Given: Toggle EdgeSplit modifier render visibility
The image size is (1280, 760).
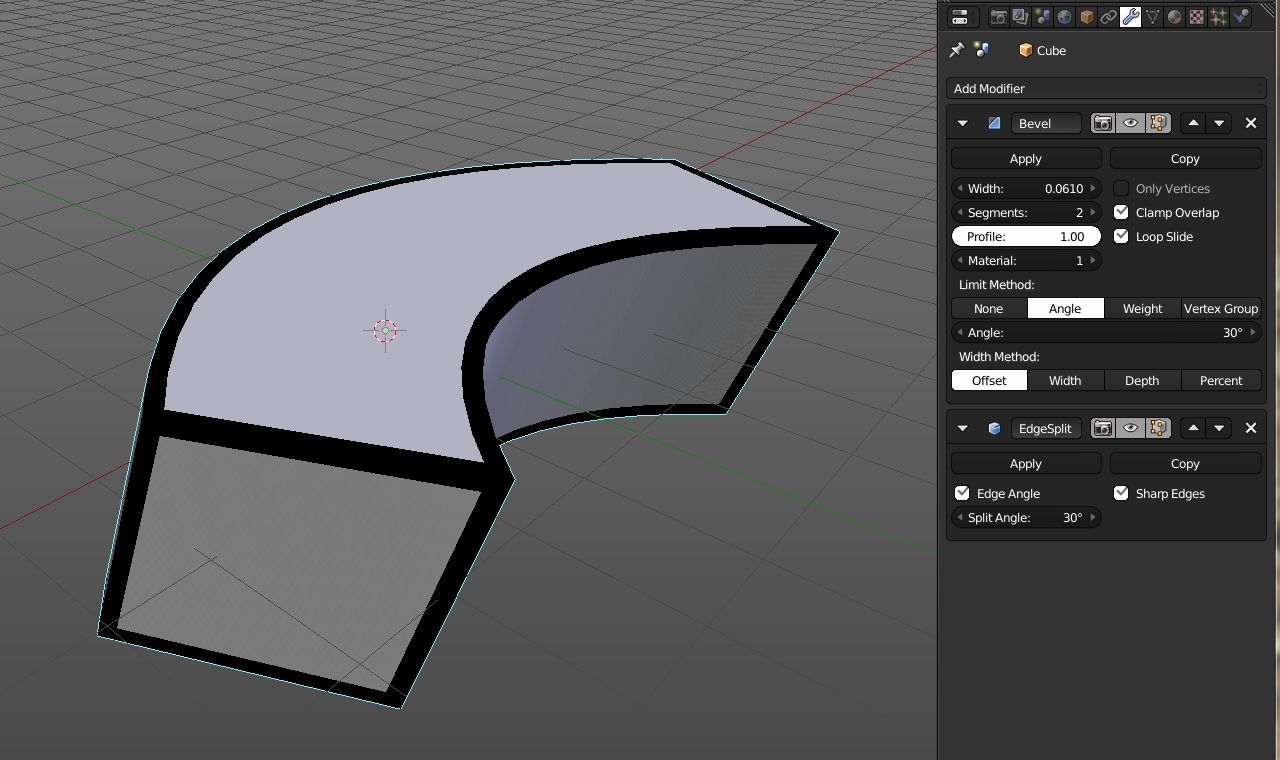Looking at the screenshot, I should (x=1103, y=428).
